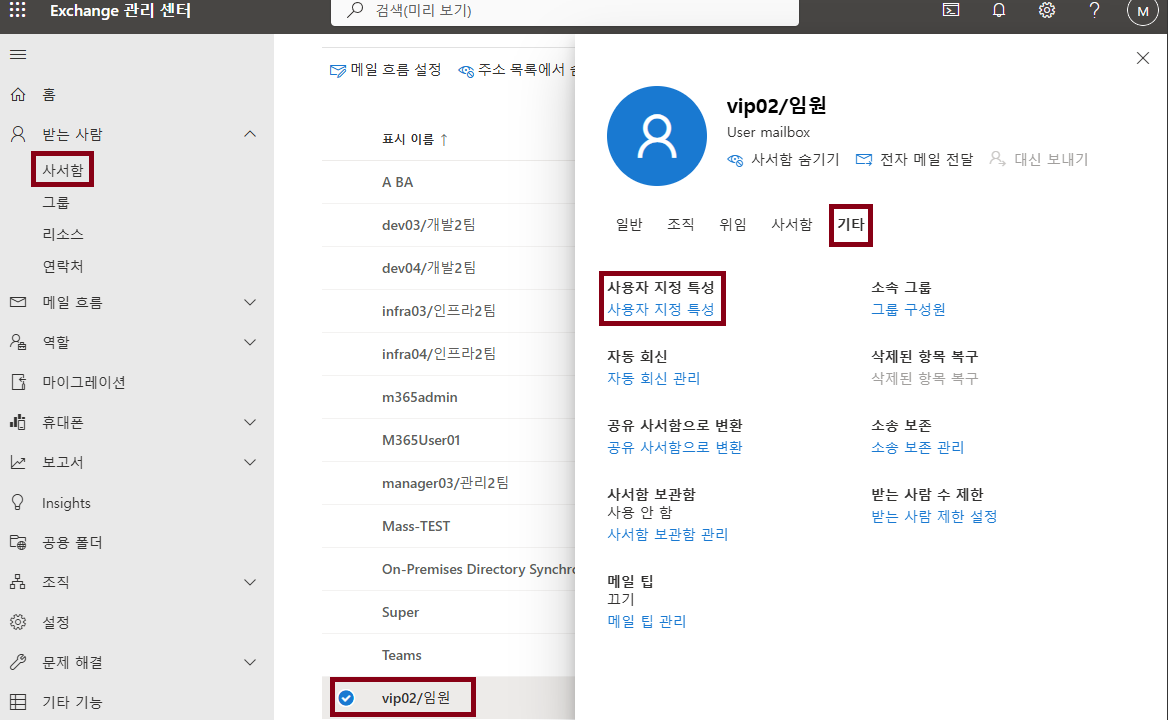Open the app launcher waffle icon
The width and height of the screenshot is (1168, 720).
[18, 10]
